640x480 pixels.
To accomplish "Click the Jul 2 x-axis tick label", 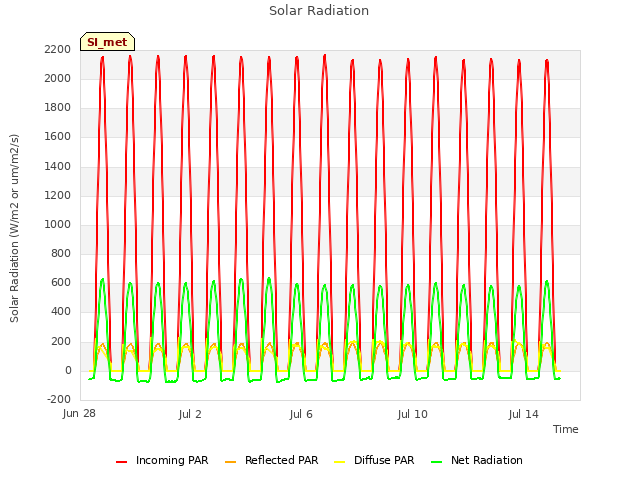I will 190,414.
